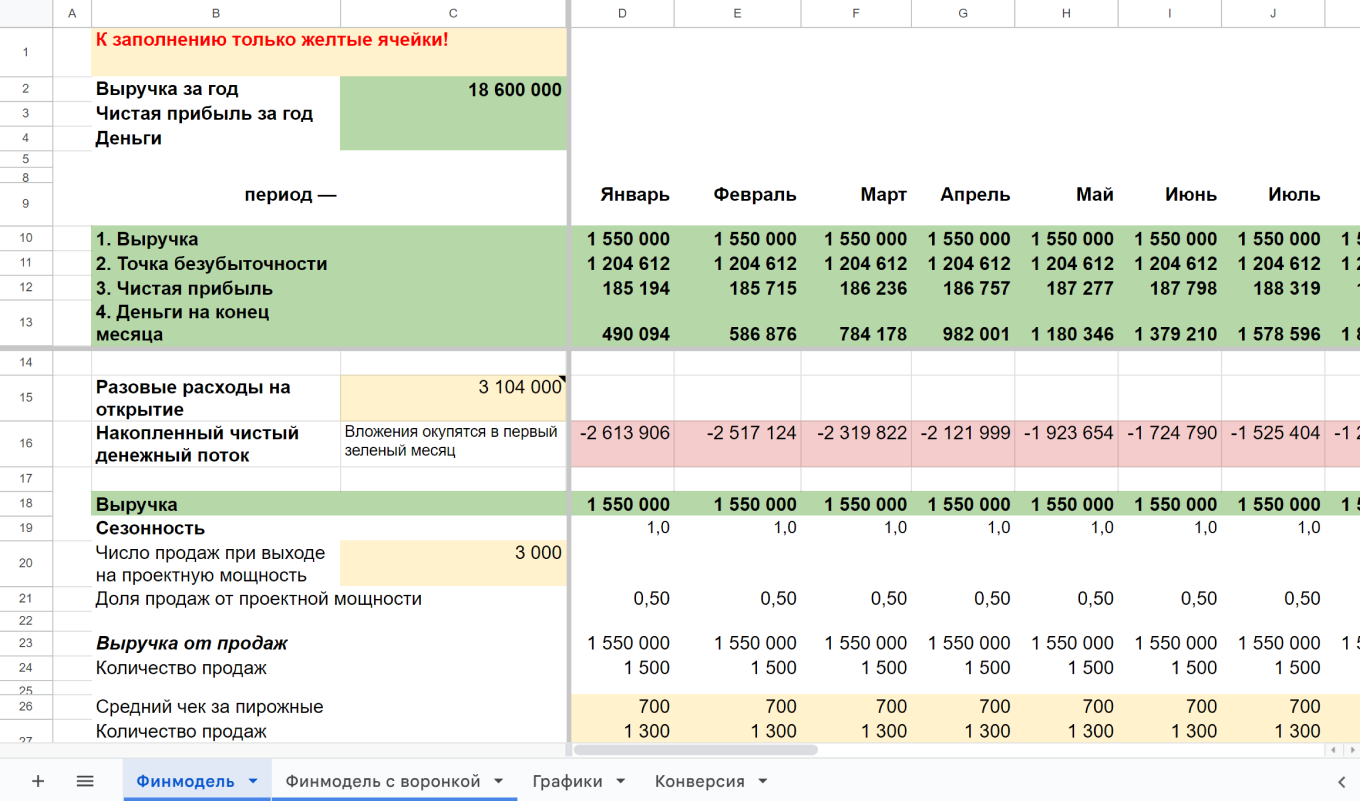Click the side panel collapse arrow
This screenshot has height=801, width=1360.
[1341, 782]
